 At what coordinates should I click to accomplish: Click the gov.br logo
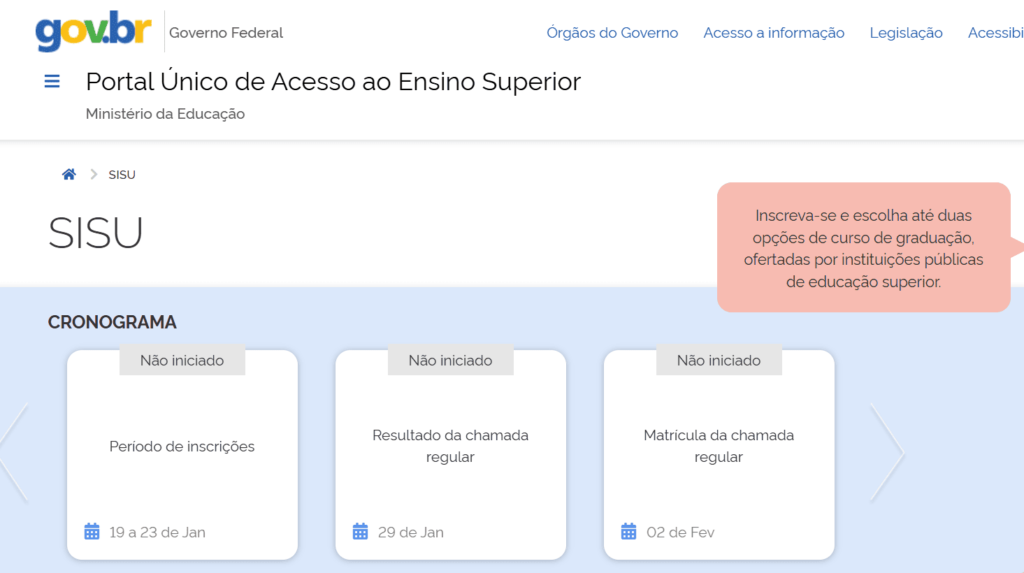[93, 32]
